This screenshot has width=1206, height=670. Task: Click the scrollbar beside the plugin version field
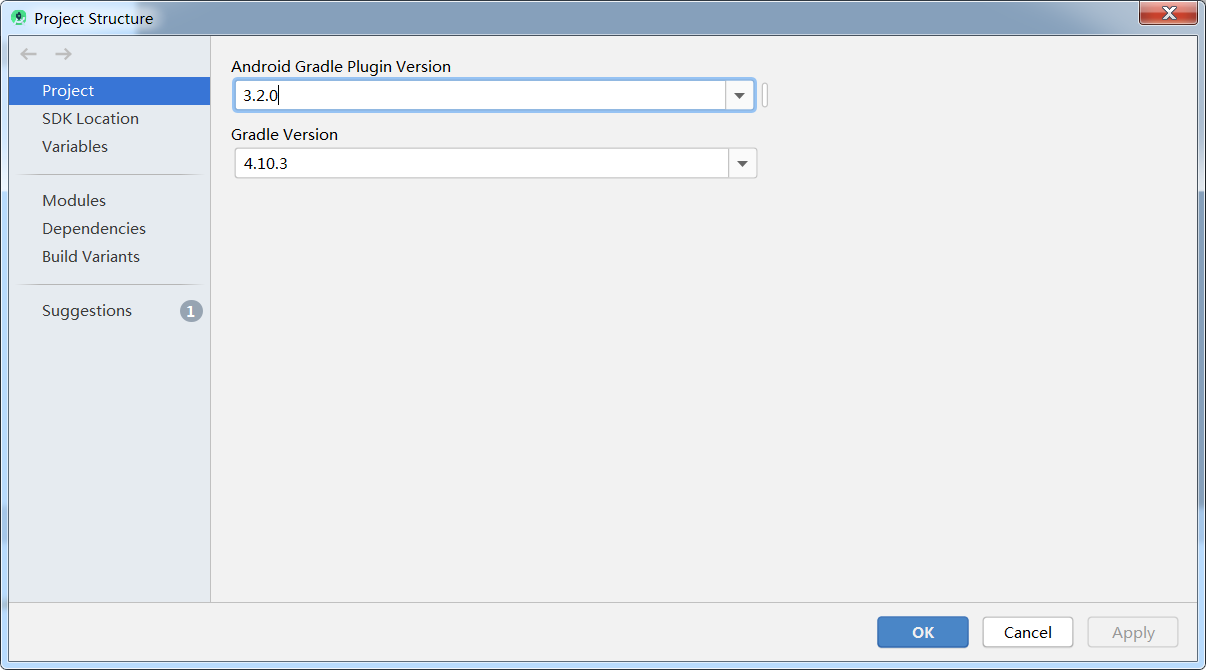click(764, 94)
